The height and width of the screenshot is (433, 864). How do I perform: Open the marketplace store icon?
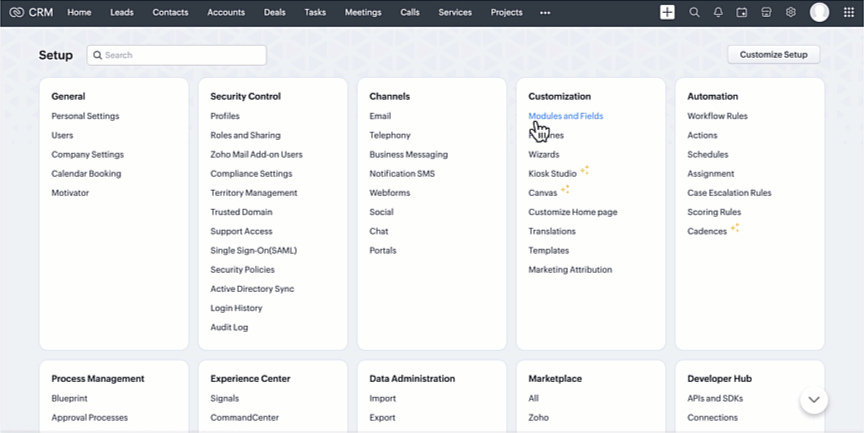pos(766,12)
